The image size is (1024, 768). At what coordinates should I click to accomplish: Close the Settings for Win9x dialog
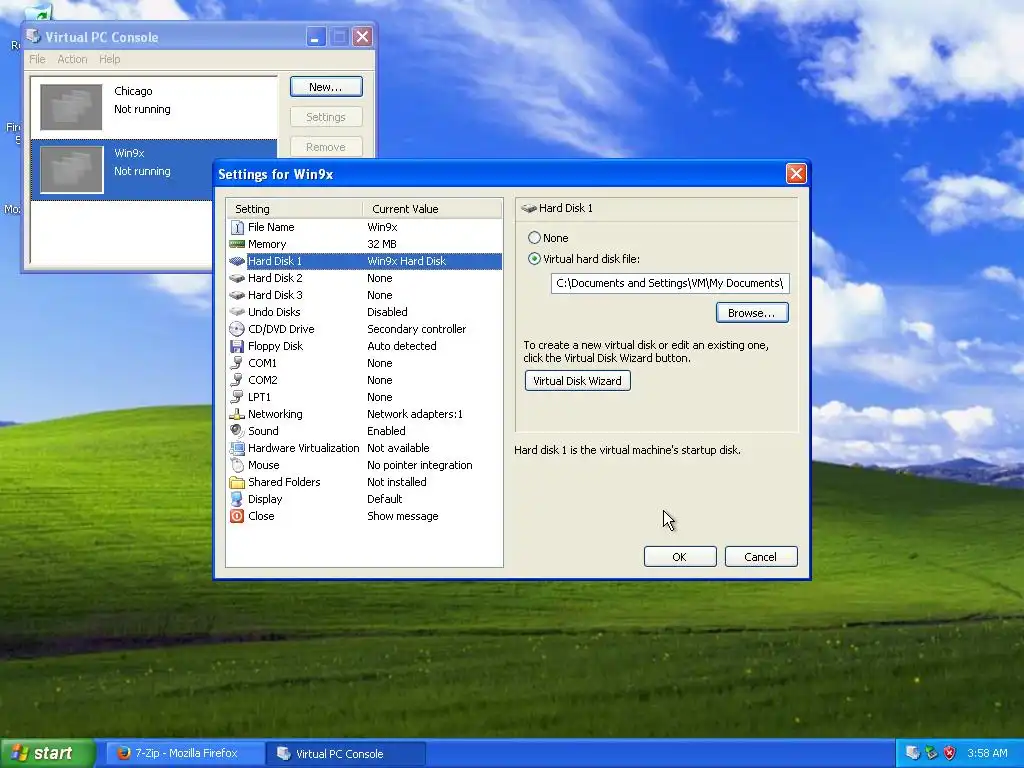pyautogui.click(x=795, y=174)
